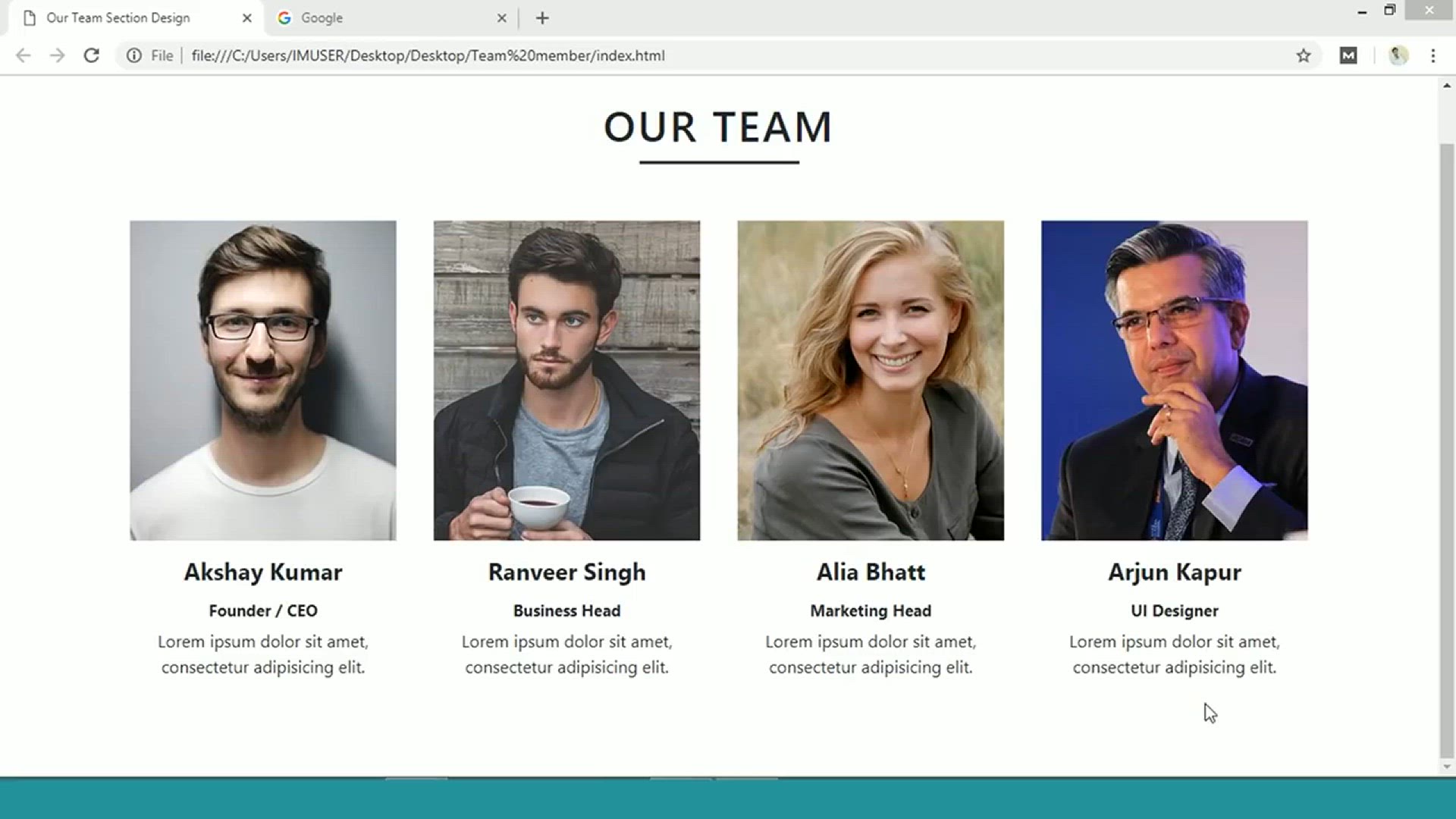
Task: Switch to the Google tab
Action: tap(391, 18)
